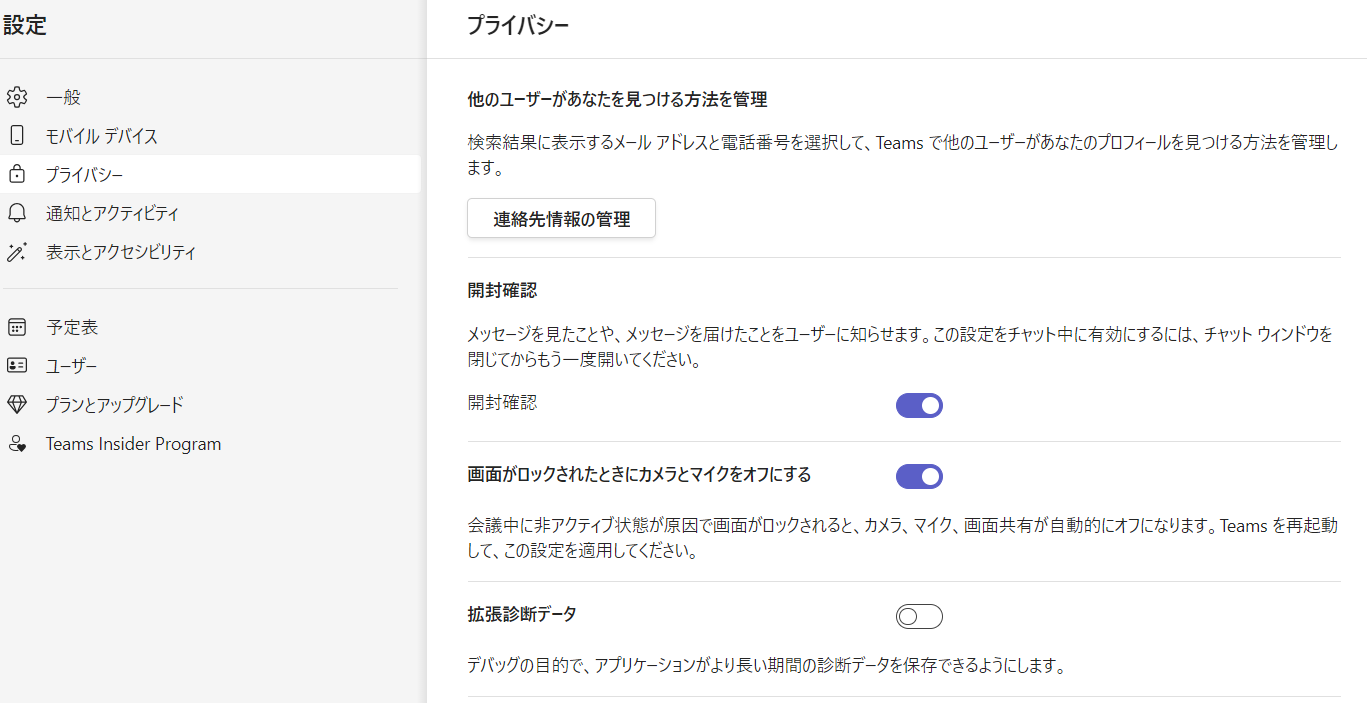This screenshot has width=1367, height=703.
Task: Toggle 画面がロックされたときにカメラとマイクをオフにする switch
Action: [x=919, y=476]
